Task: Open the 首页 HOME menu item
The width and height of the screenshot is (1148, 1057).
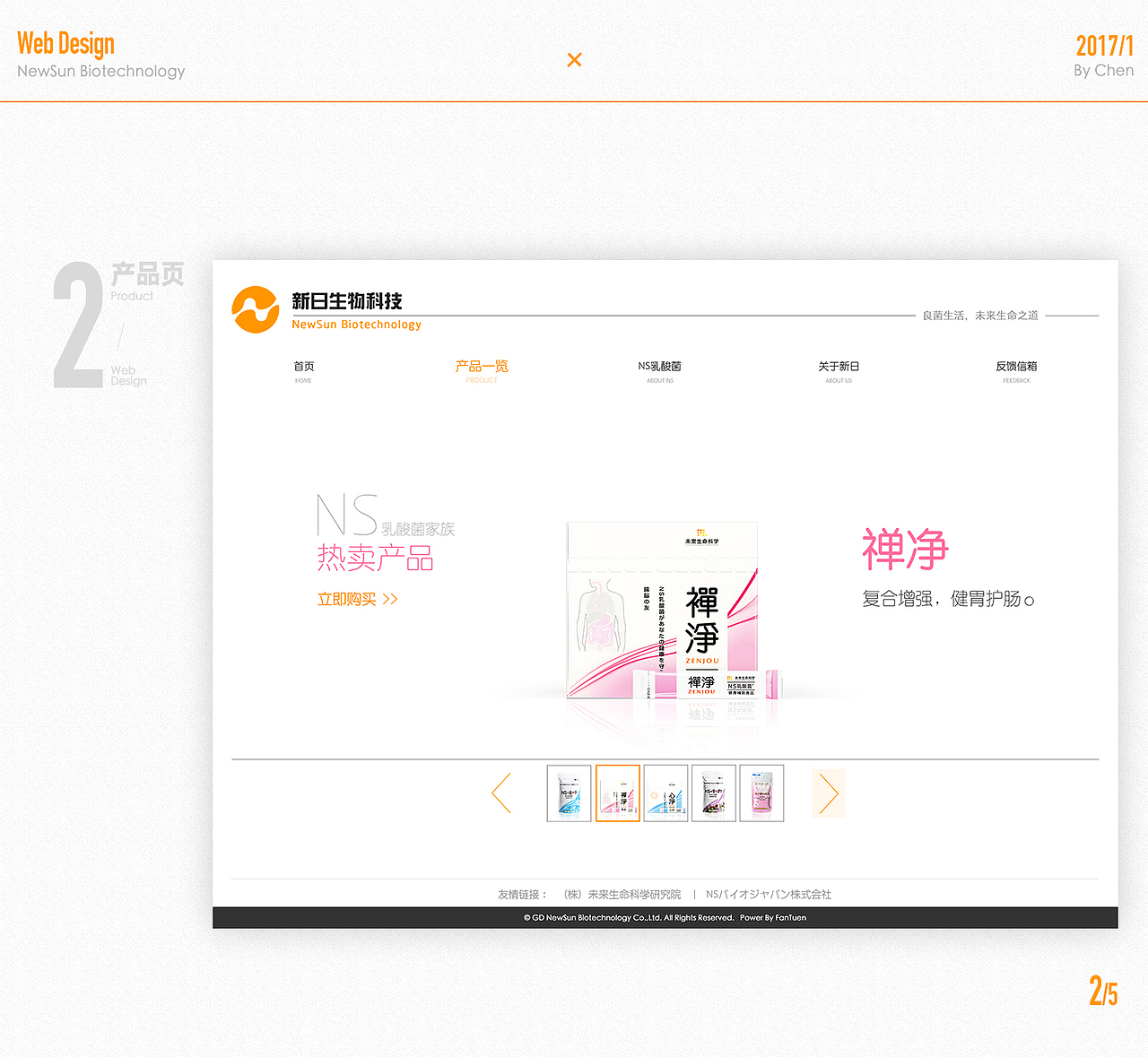Action: coord(304,372)
